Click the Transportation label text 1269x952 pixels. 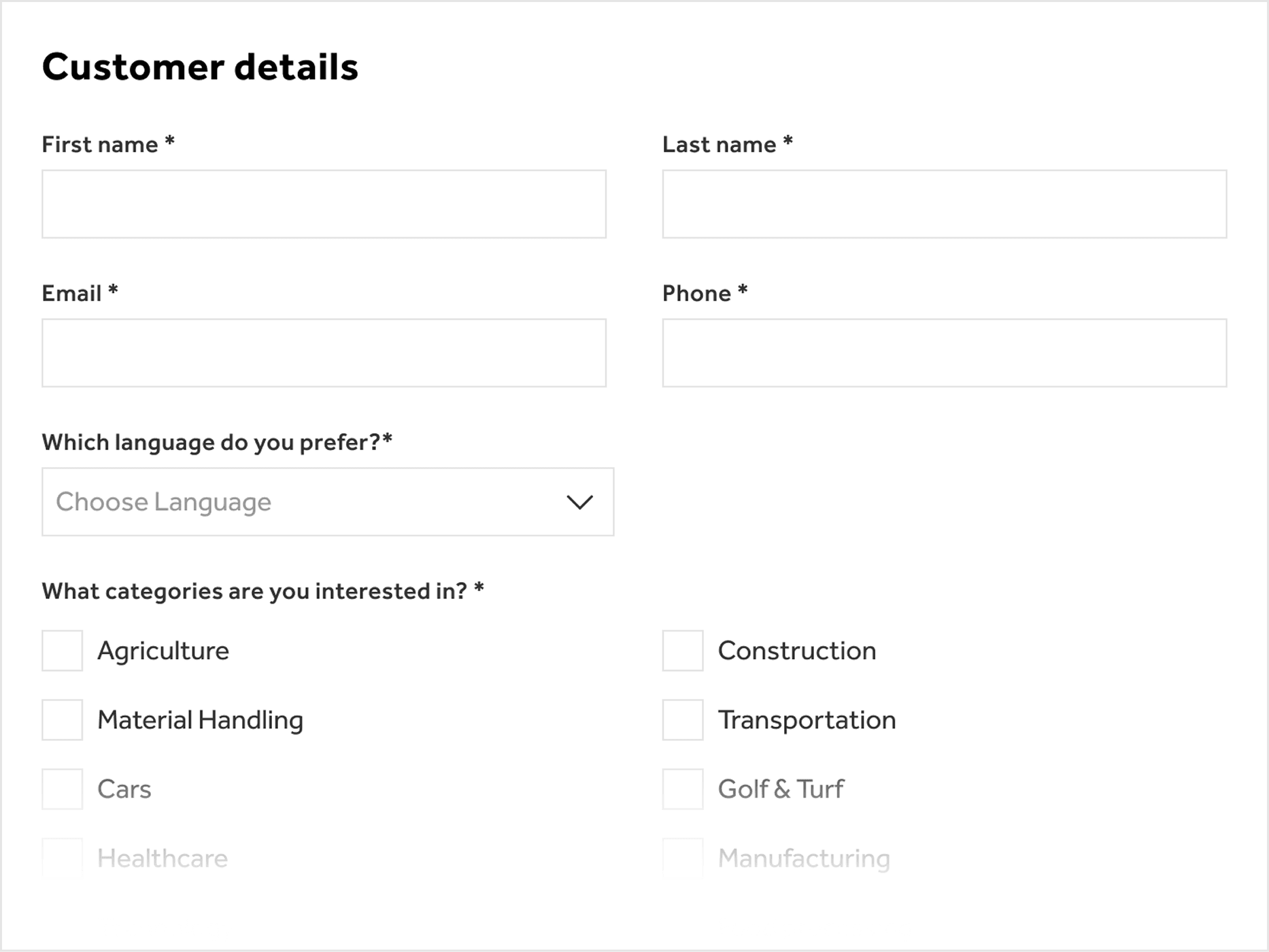[x=807, y=720]
